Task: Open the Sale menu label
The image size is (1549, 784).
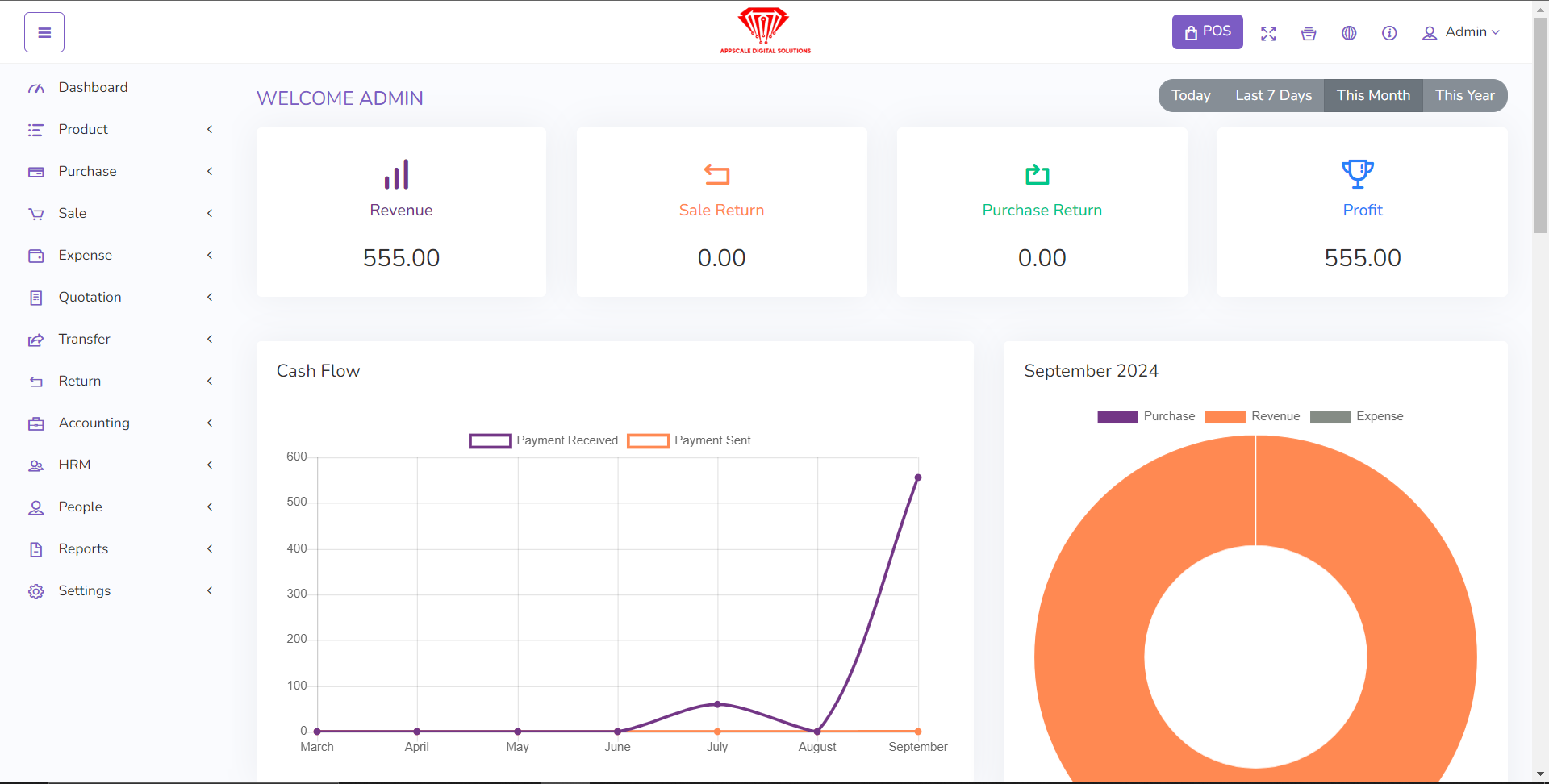Action: 73,213
